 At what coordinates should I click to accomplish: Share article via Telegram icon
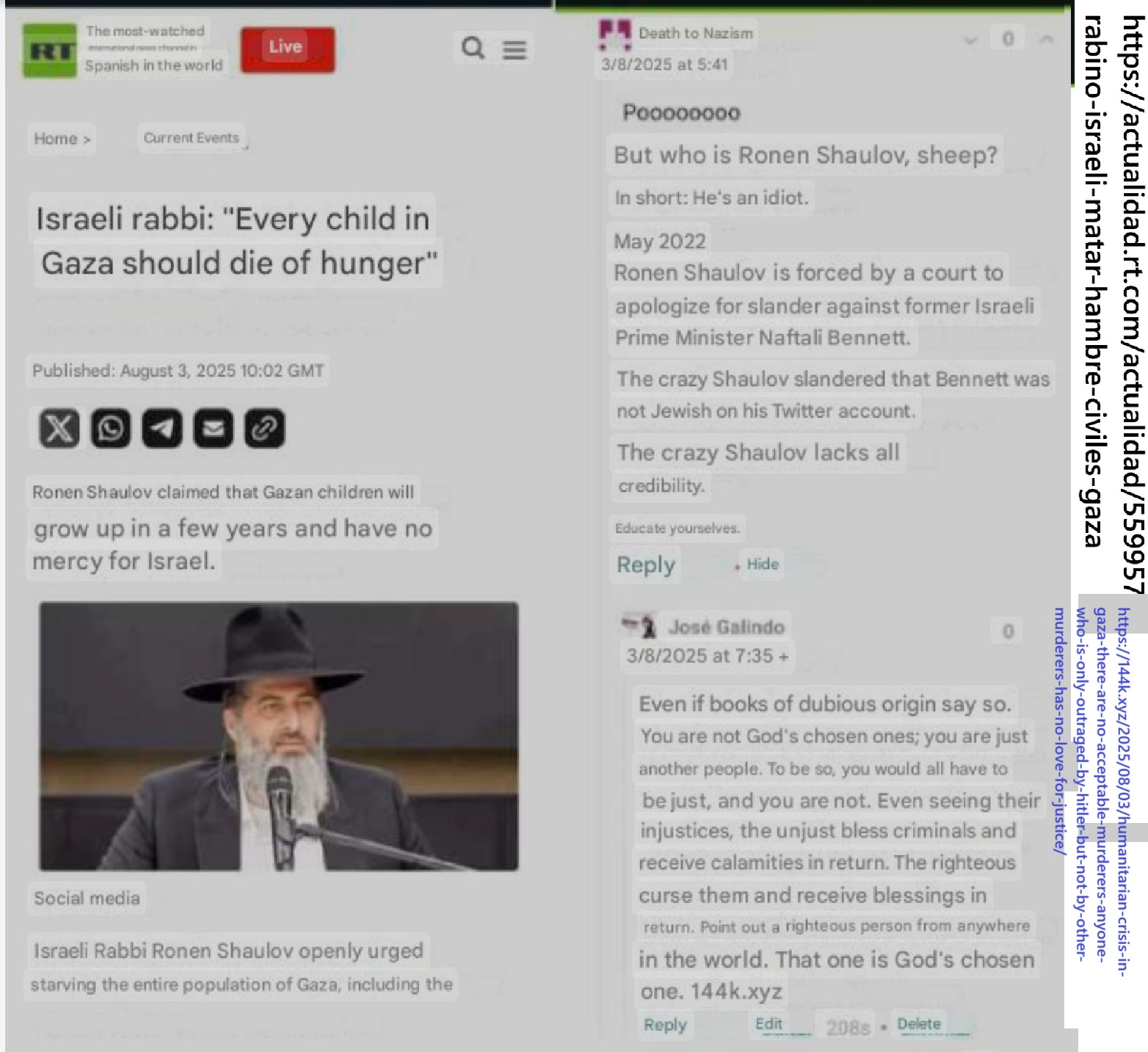tap(161, 428)
